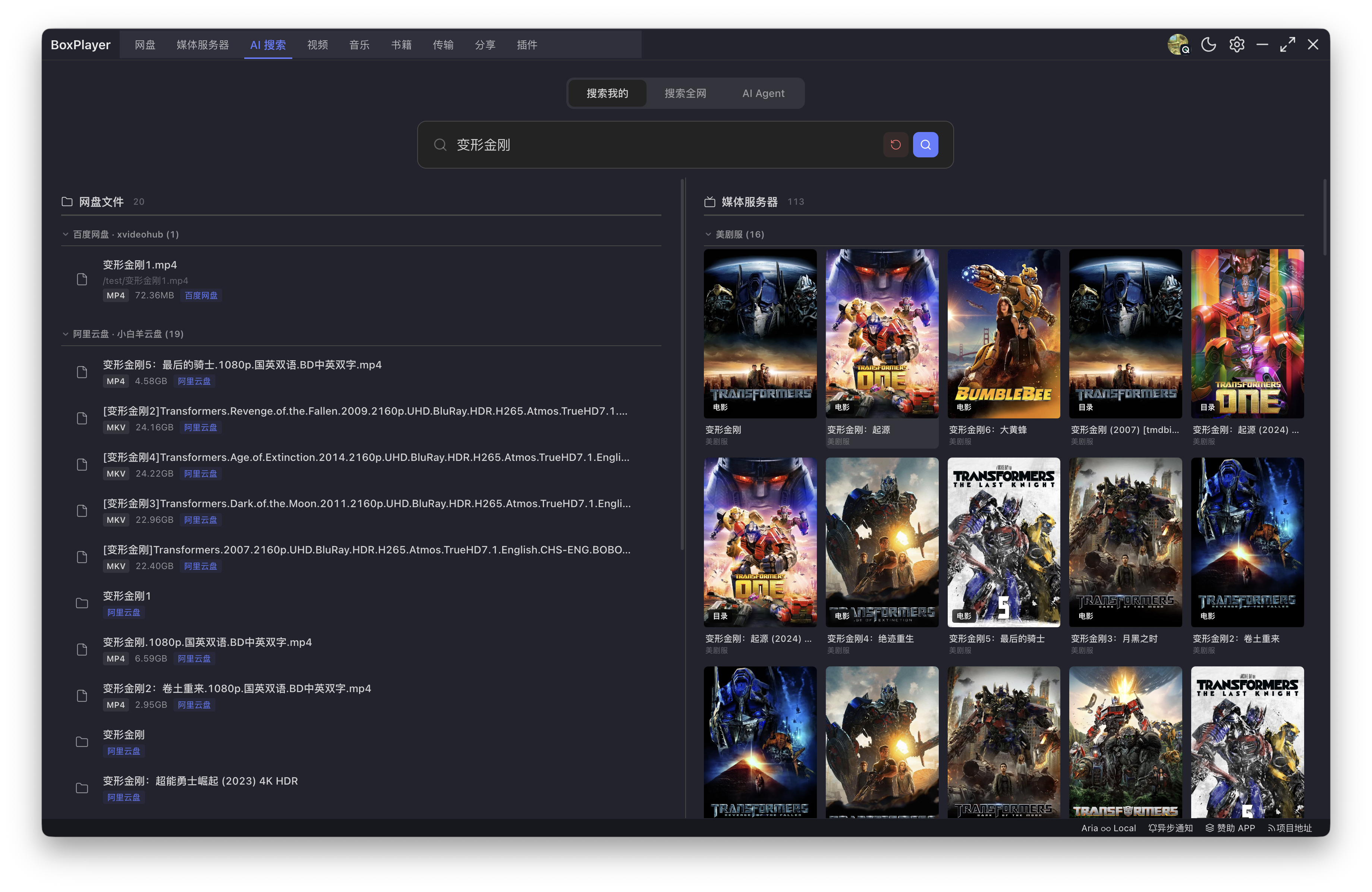Open 变形金刚2：卷土重来.1080p mp4 file
The height and width of the screenshot is (892, 1372).
237,688
